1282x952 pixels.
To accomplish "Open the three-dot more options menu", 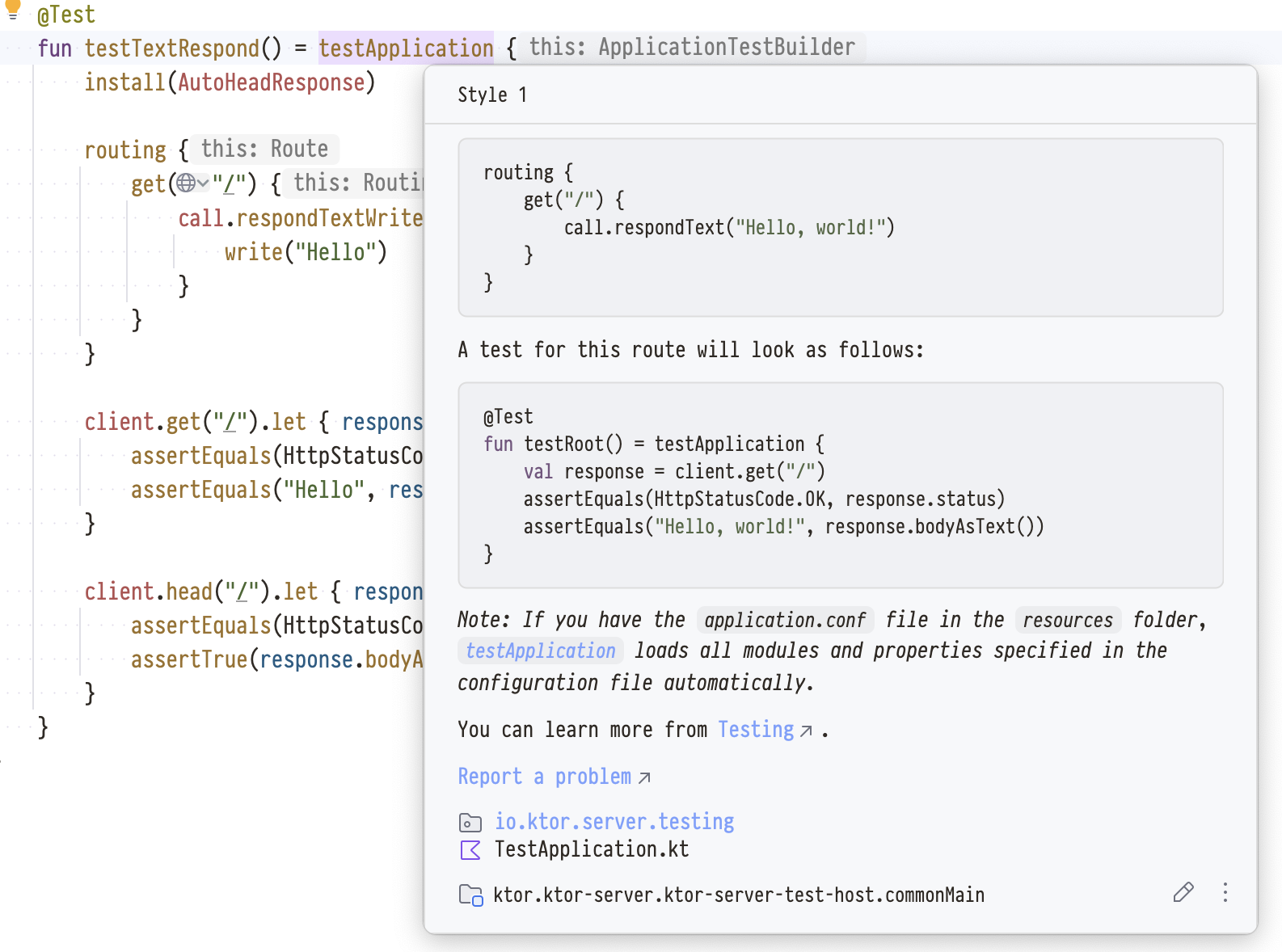I will [x=1225, y=892].
